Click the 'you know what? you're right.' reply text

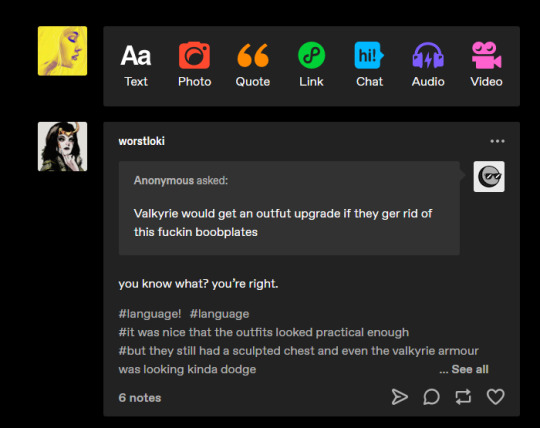coord(198,284)
